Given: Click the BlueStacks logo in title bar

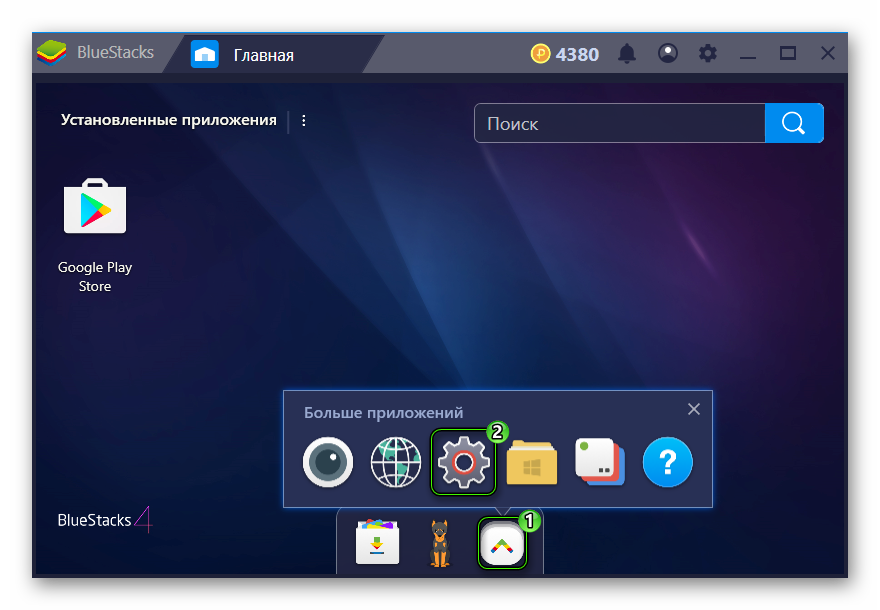Looking at the screenshot, I should 51,53.
